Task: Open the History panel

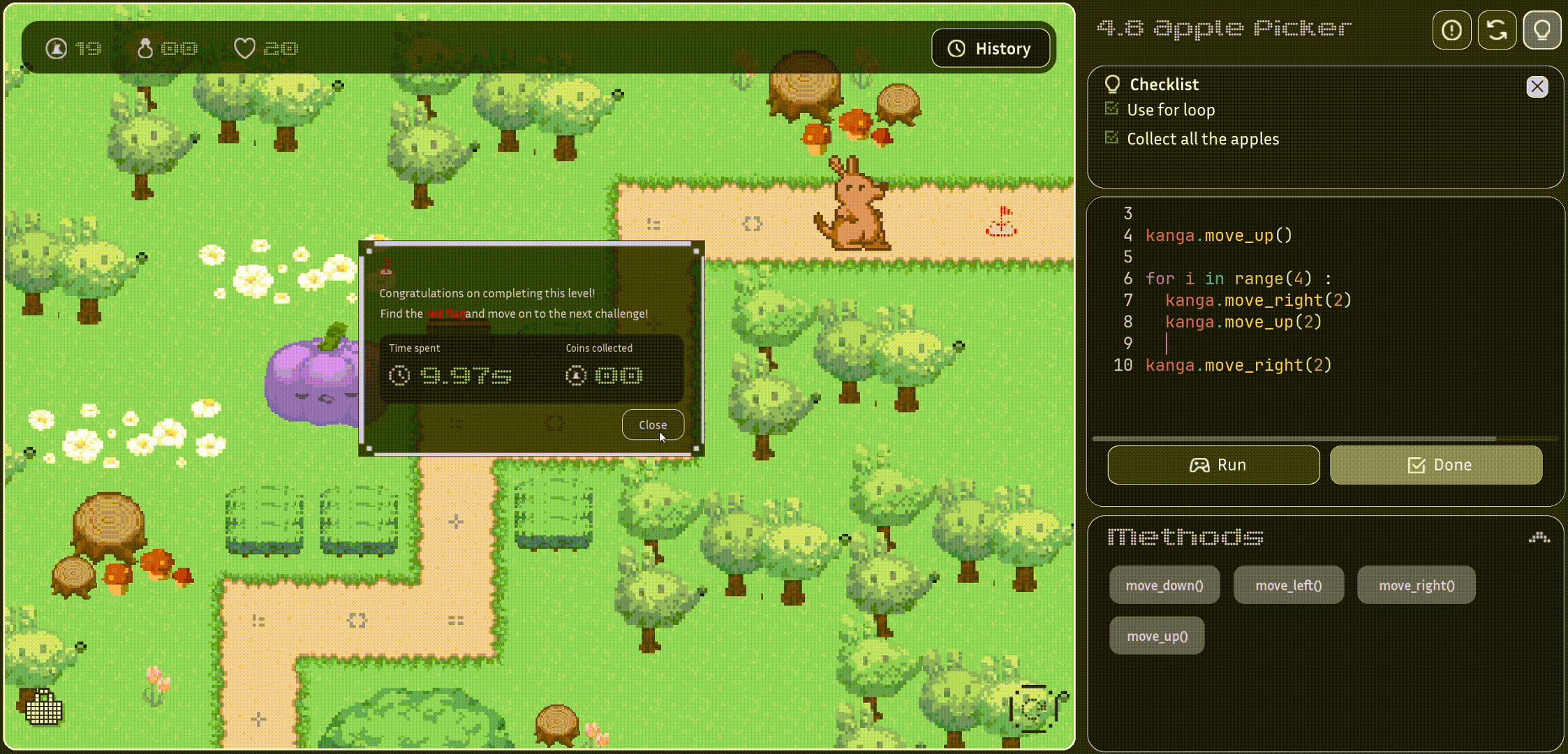Action: coord(990,48)
